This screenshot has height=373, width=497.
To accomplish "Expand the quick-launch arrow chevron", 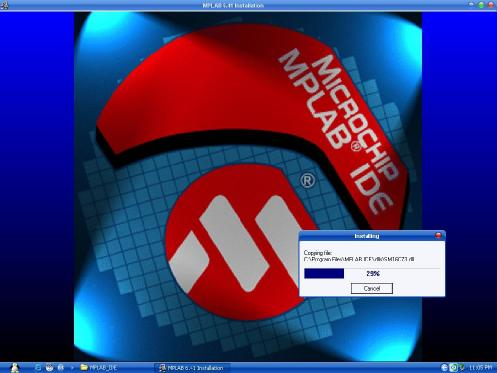I will [72, 368].
